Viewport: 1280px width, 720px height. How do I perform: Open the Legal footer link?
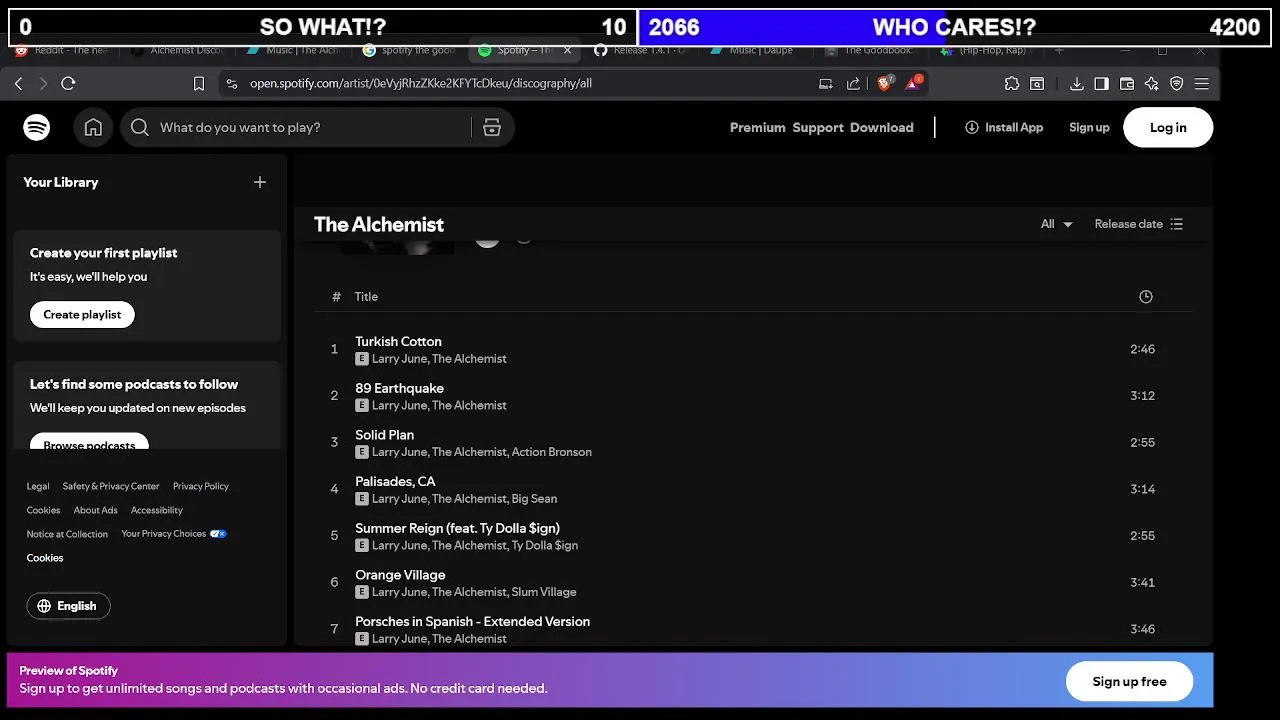pos(38,486)
